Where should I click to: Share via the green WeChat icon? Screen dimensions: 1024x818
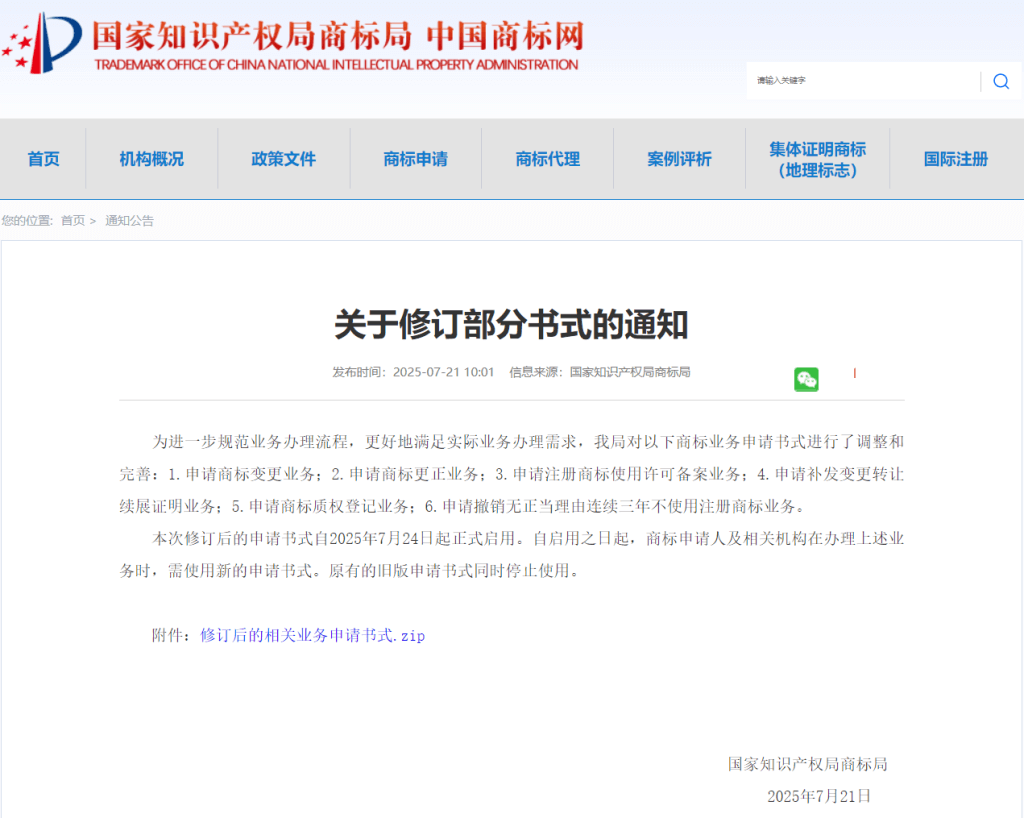pyautogui.click(x=806, y=379)
